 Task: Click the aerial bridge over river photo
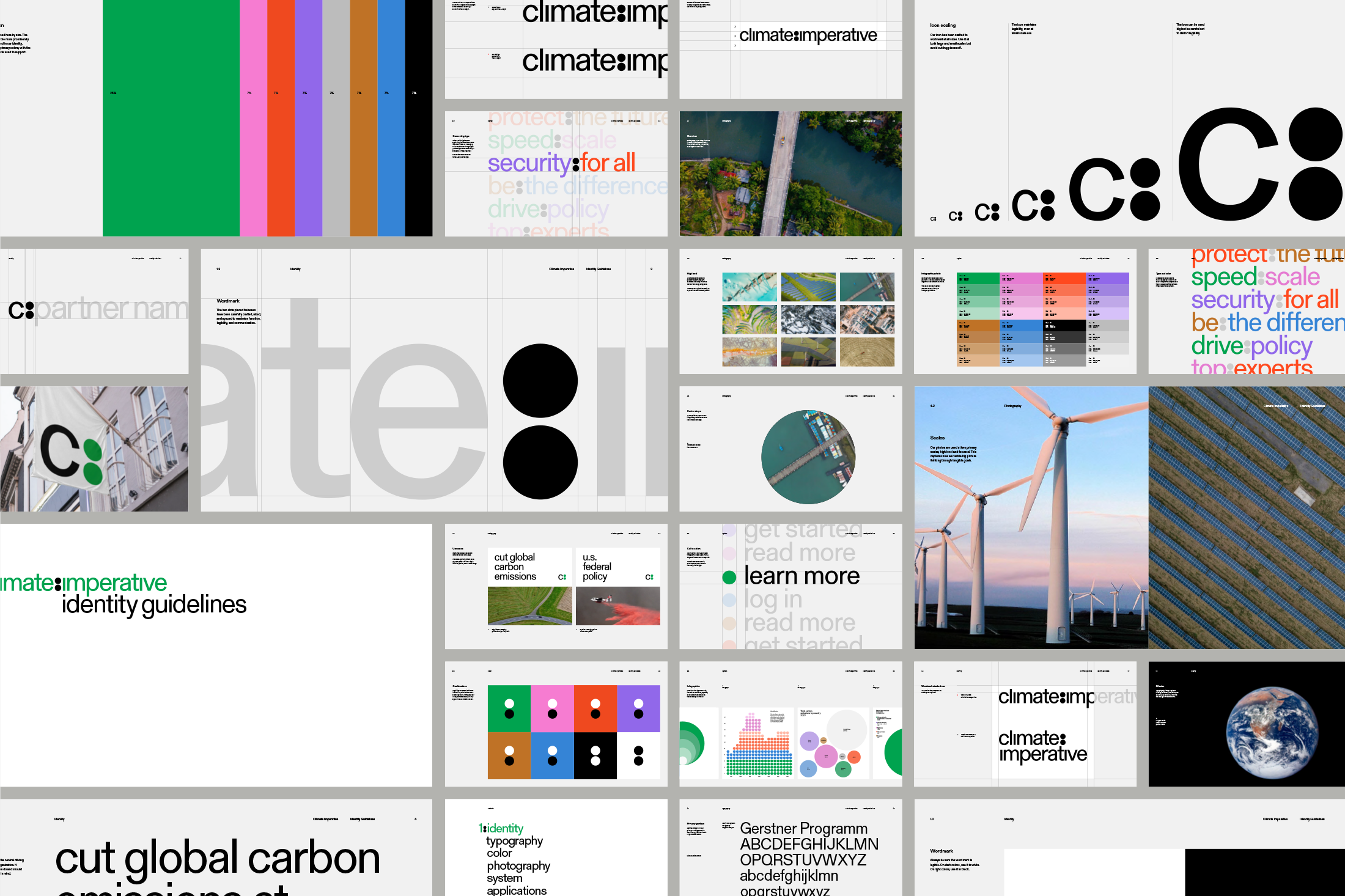790,174
